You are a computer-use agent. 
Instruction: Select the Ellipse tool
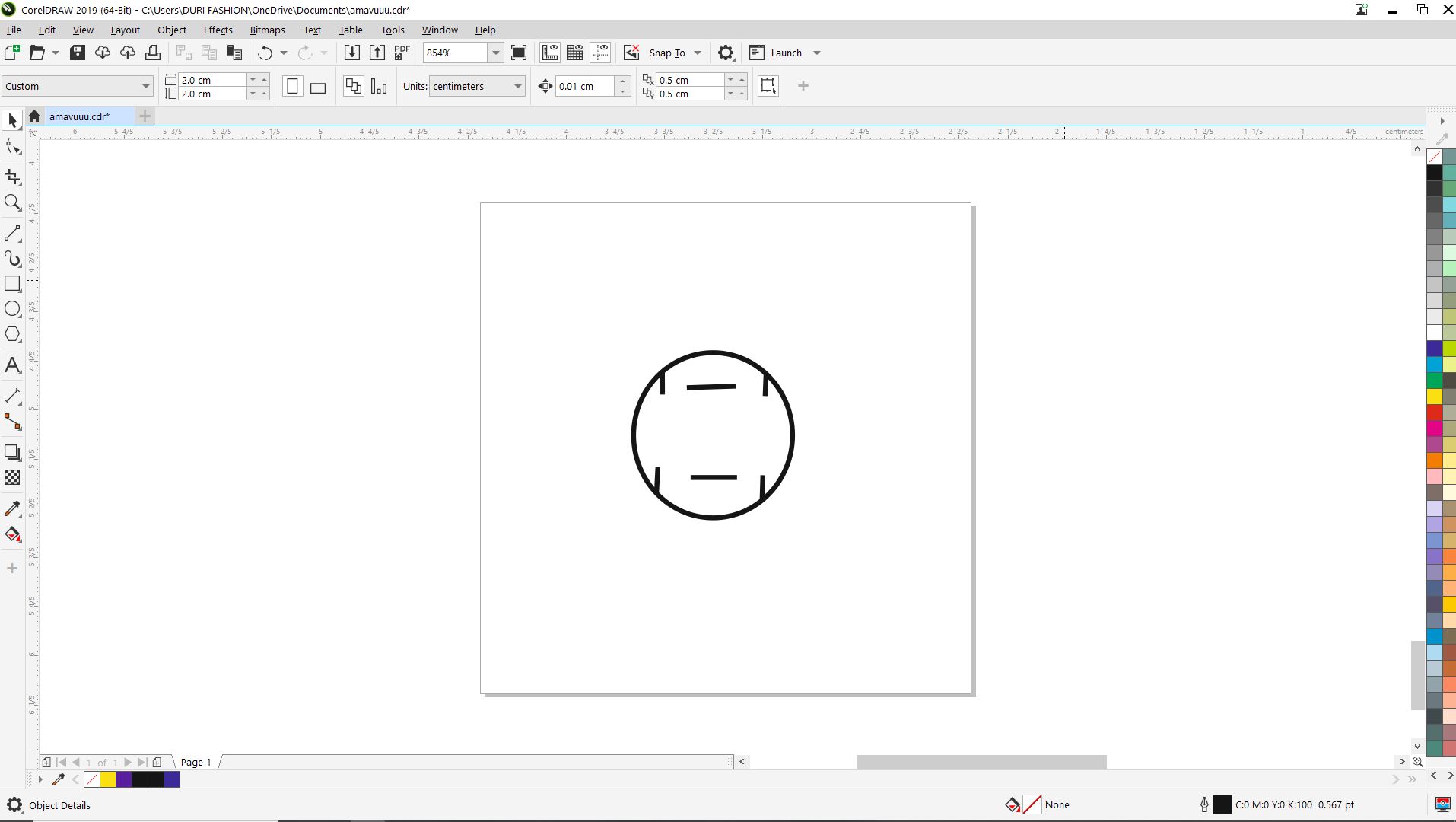pyautogui.click(x=12, y=309)
